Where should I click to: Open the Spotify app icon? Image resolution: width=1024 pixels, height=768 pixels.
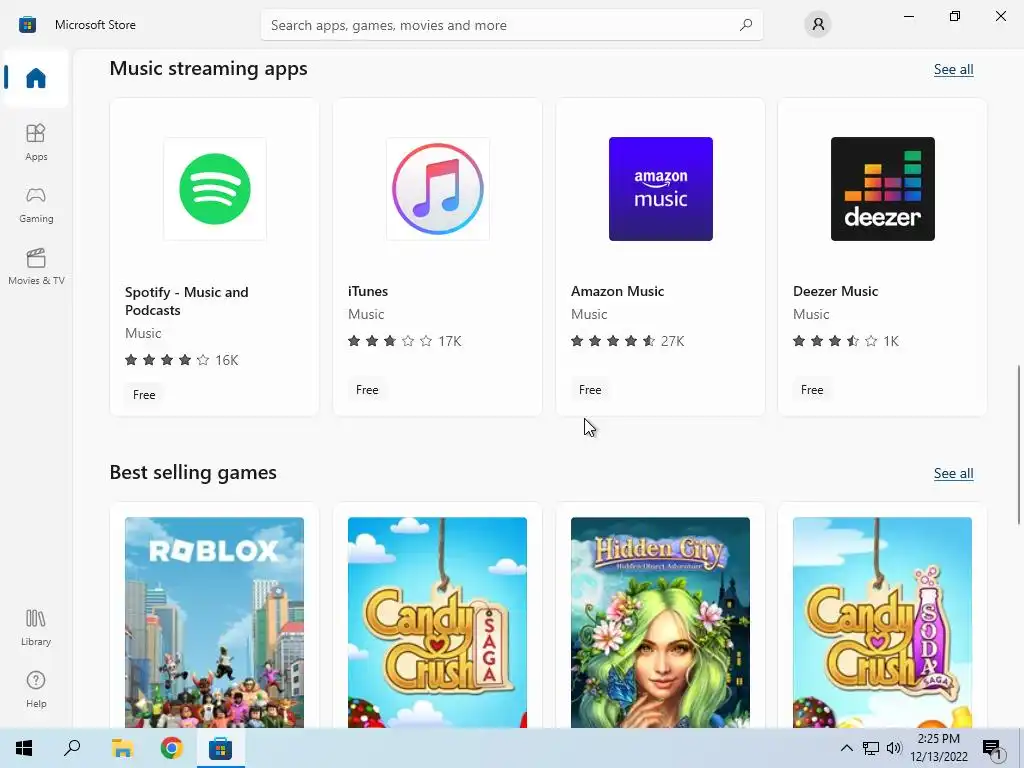pyautogui.click(x=215, y=189)
